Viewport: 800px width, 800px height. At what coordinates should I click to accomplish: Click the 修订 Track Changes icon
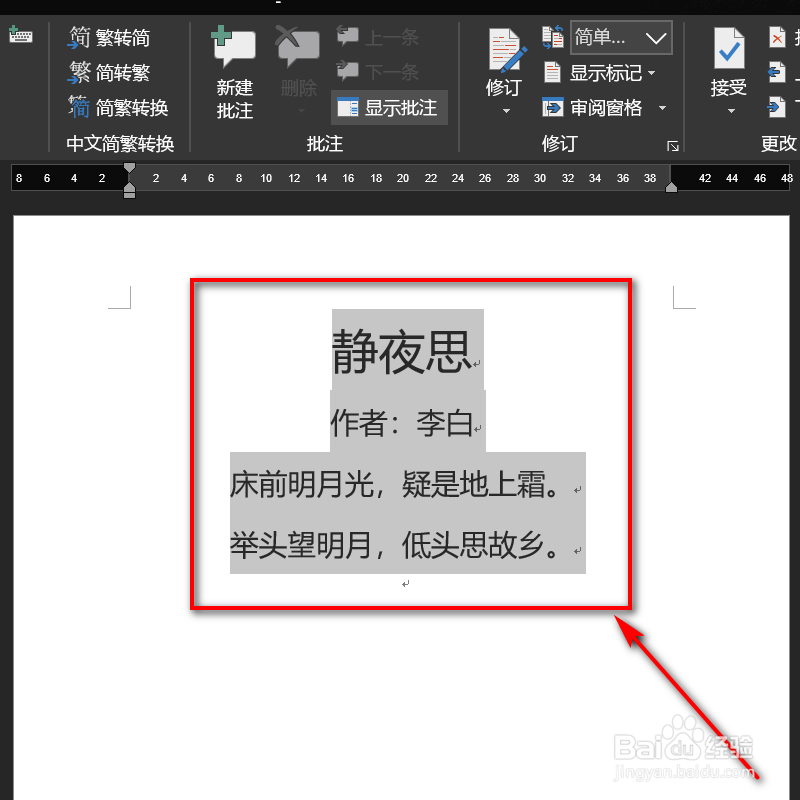click(x=506, y=50)
